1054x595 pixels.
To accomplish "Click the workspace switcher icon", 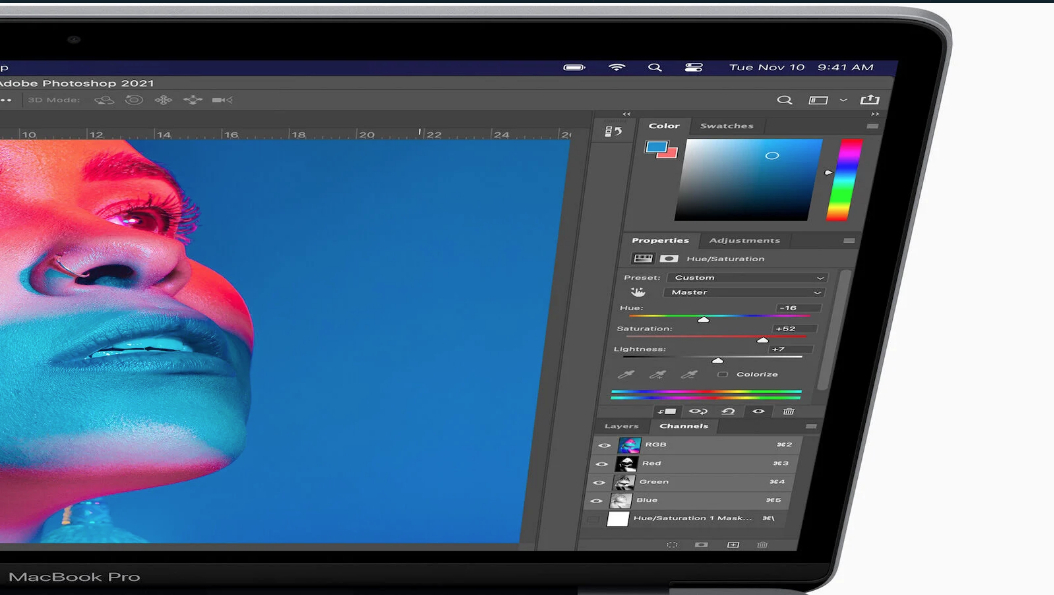I will pyautogui.click(x=818, y=100).
